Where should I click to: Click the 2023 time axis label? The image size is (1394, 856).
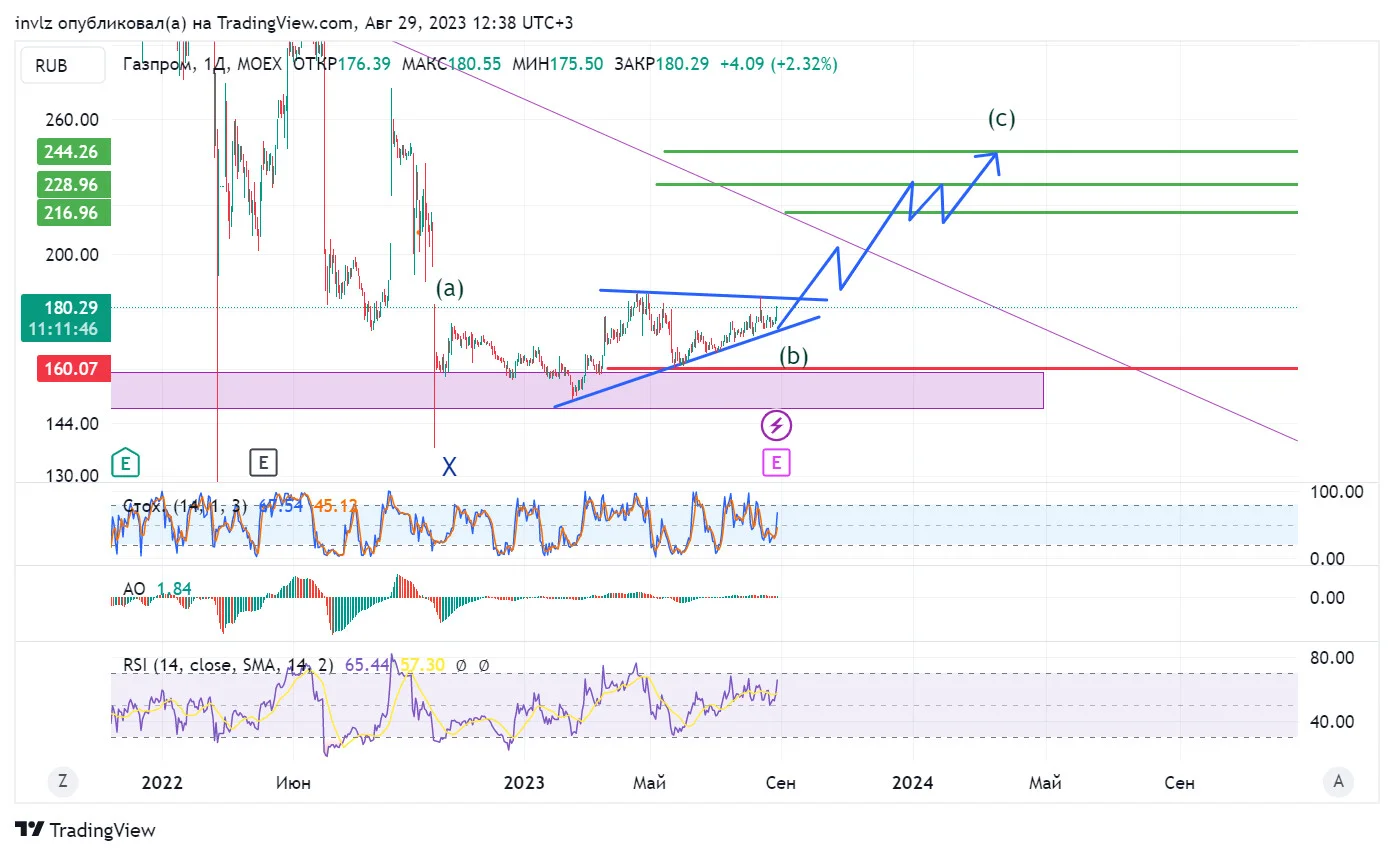[525, 782]
